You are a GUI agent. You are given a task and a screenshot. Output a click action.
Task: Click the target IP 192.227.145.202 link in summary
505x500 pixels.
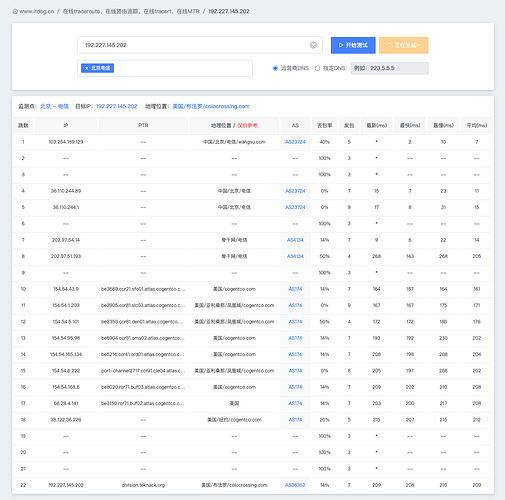[117, 106]
